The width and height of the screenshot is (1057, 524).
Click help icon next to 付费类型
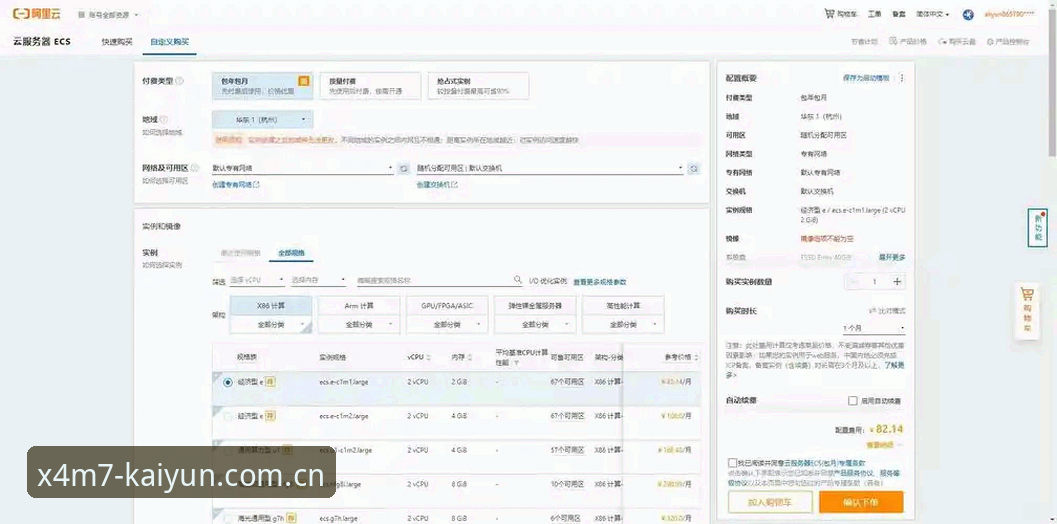pyautogui.click(x=179, y=80)
